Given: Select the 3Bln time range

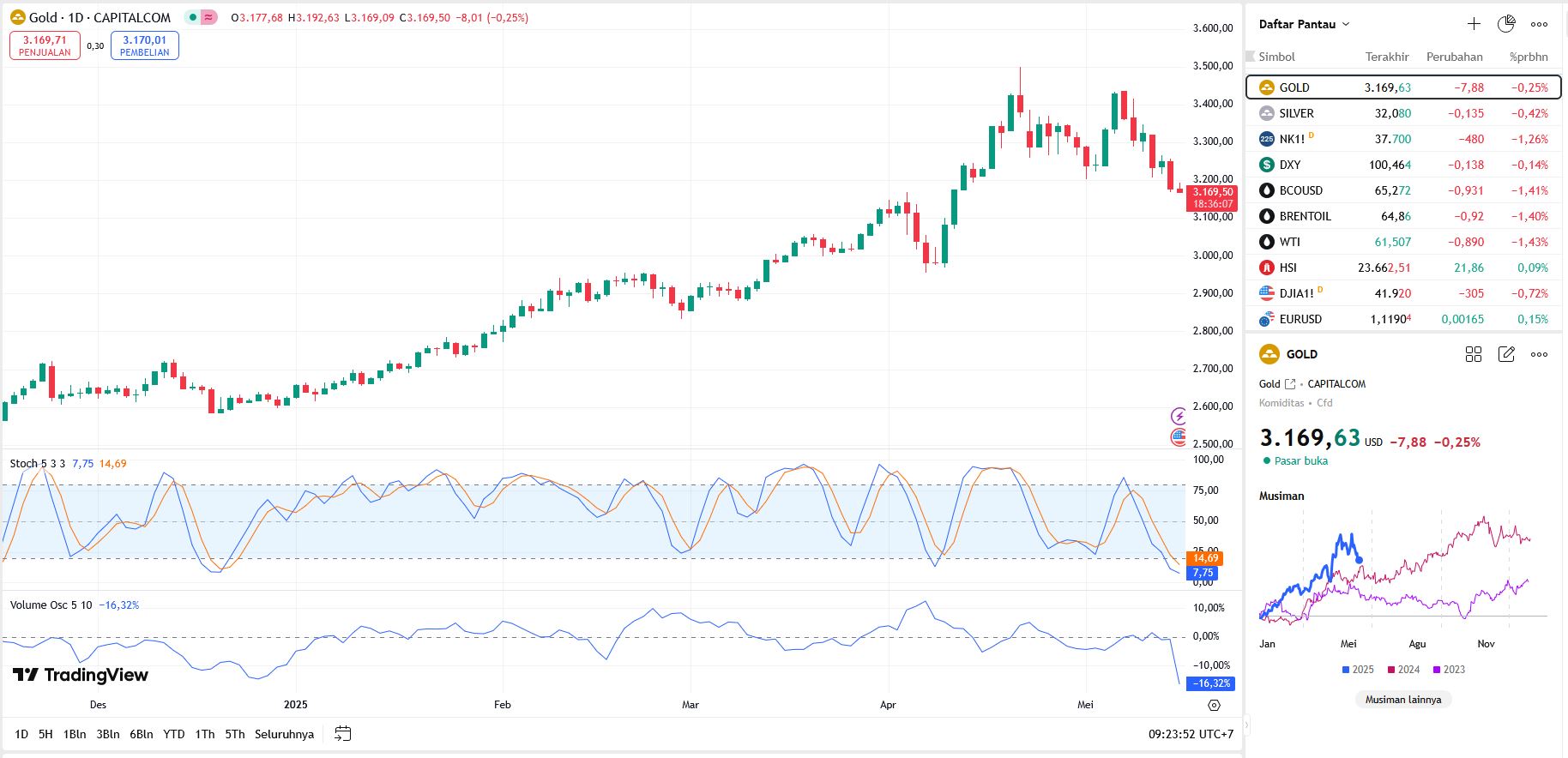Looking at the screenshot, I should (x=108, y=734).
